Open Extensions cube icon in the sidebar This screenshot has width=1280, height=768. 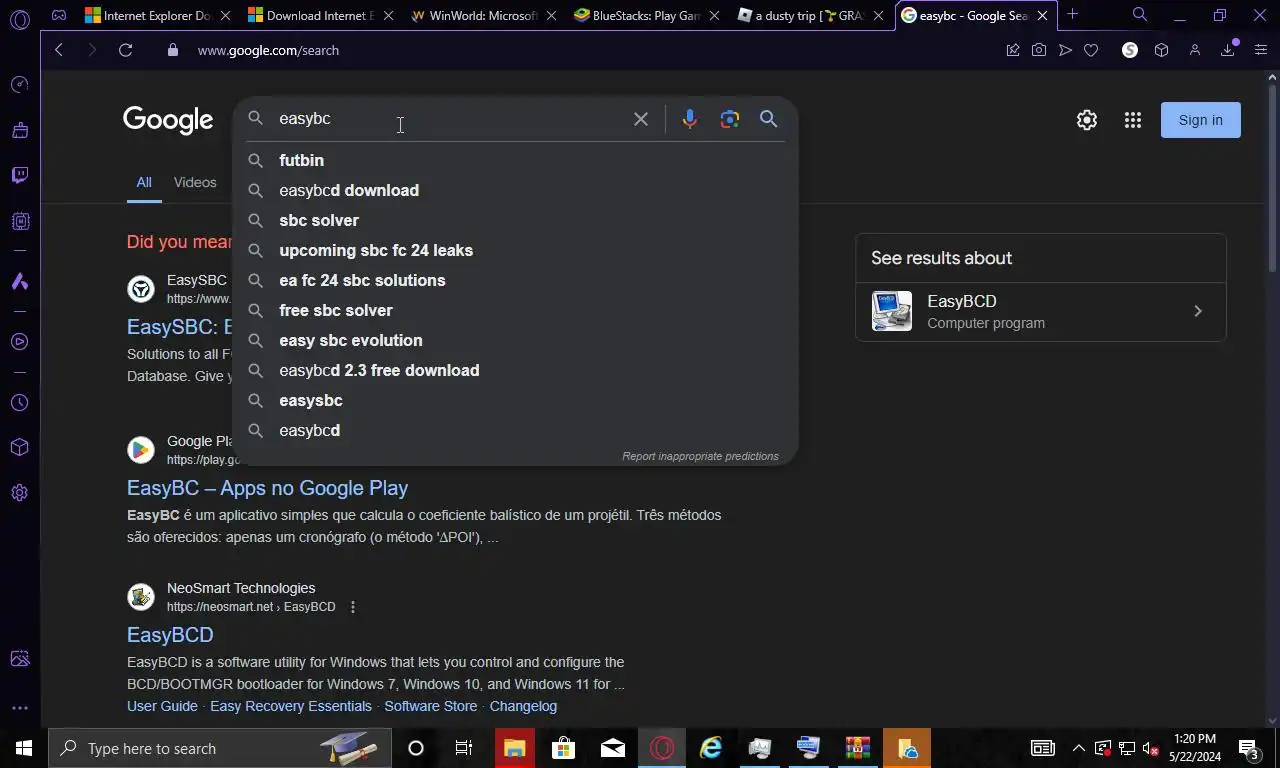(x=19, y=447)
